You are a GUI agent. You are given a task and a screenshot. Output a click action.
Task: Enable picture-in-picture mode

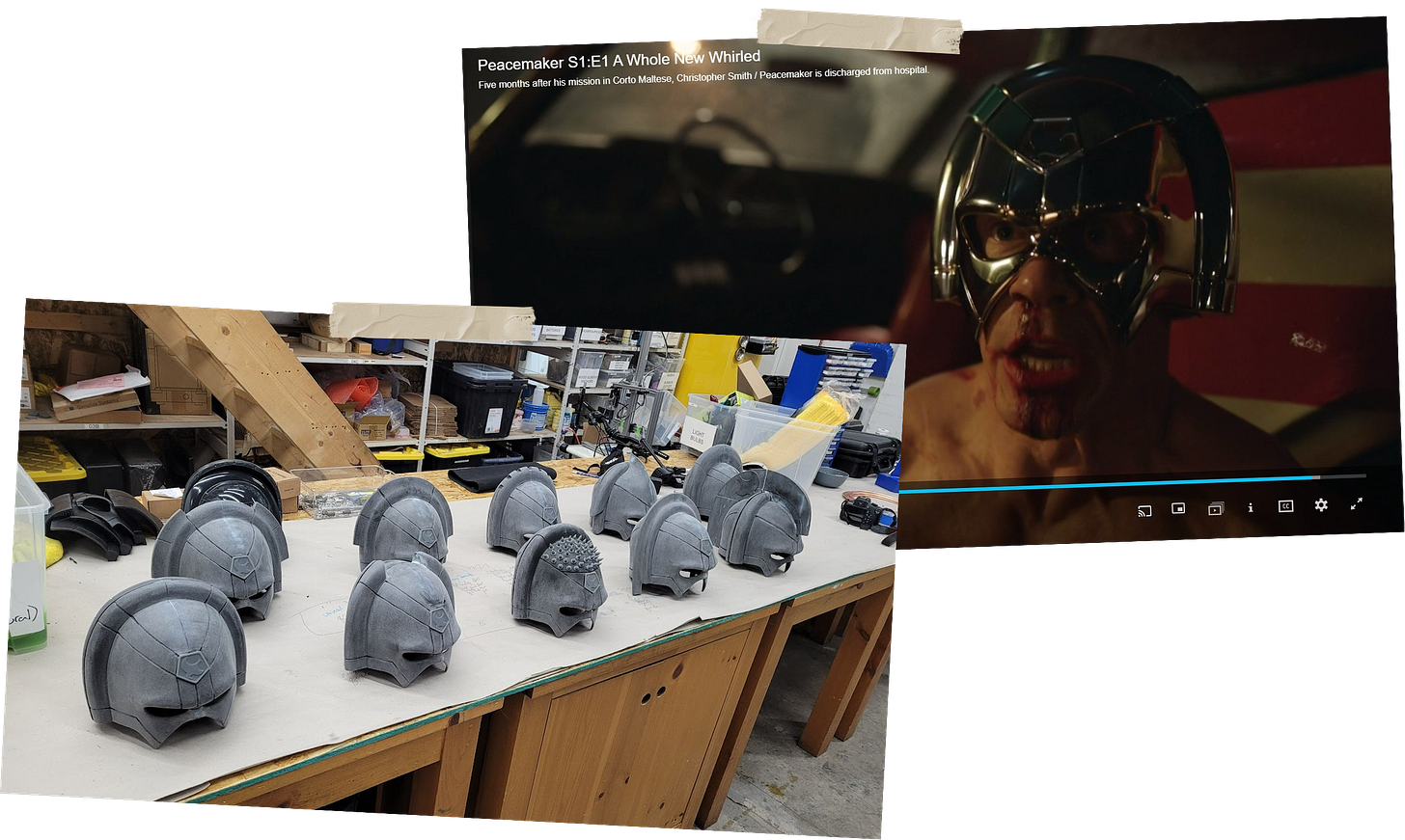pos(1178,508)
